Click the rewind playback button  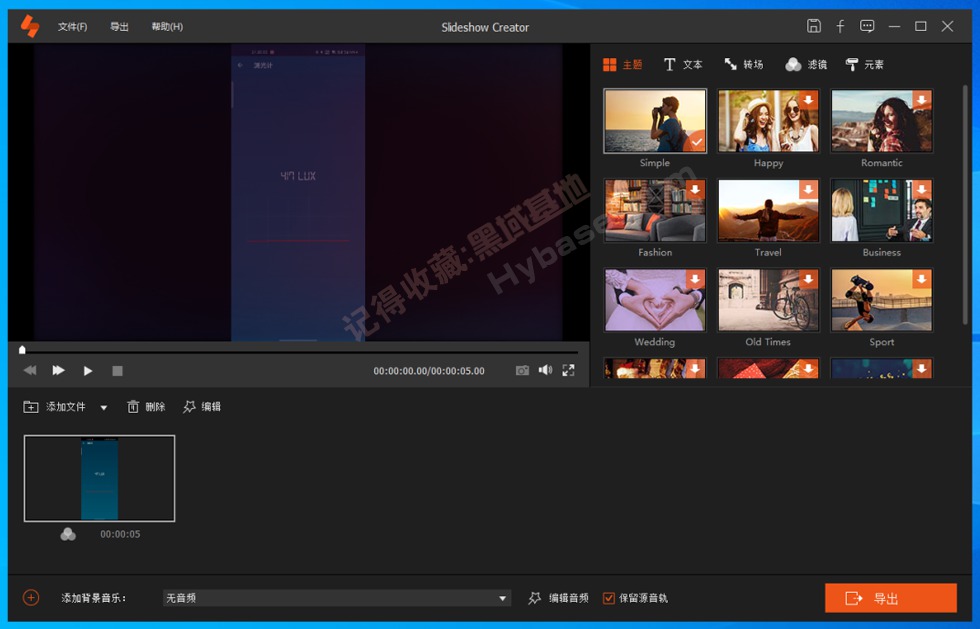tap(30, 370)
